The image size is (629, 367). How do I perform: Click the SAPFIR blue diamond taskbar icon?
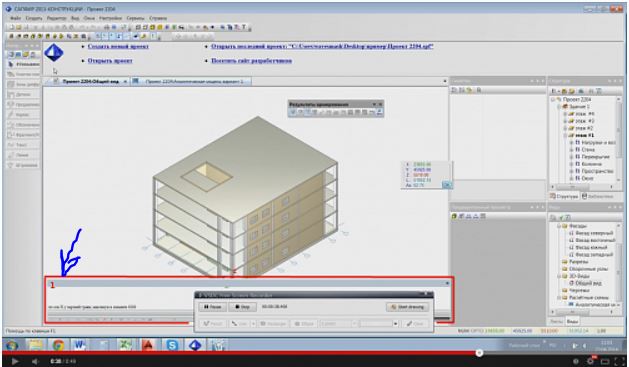[195, 345]
